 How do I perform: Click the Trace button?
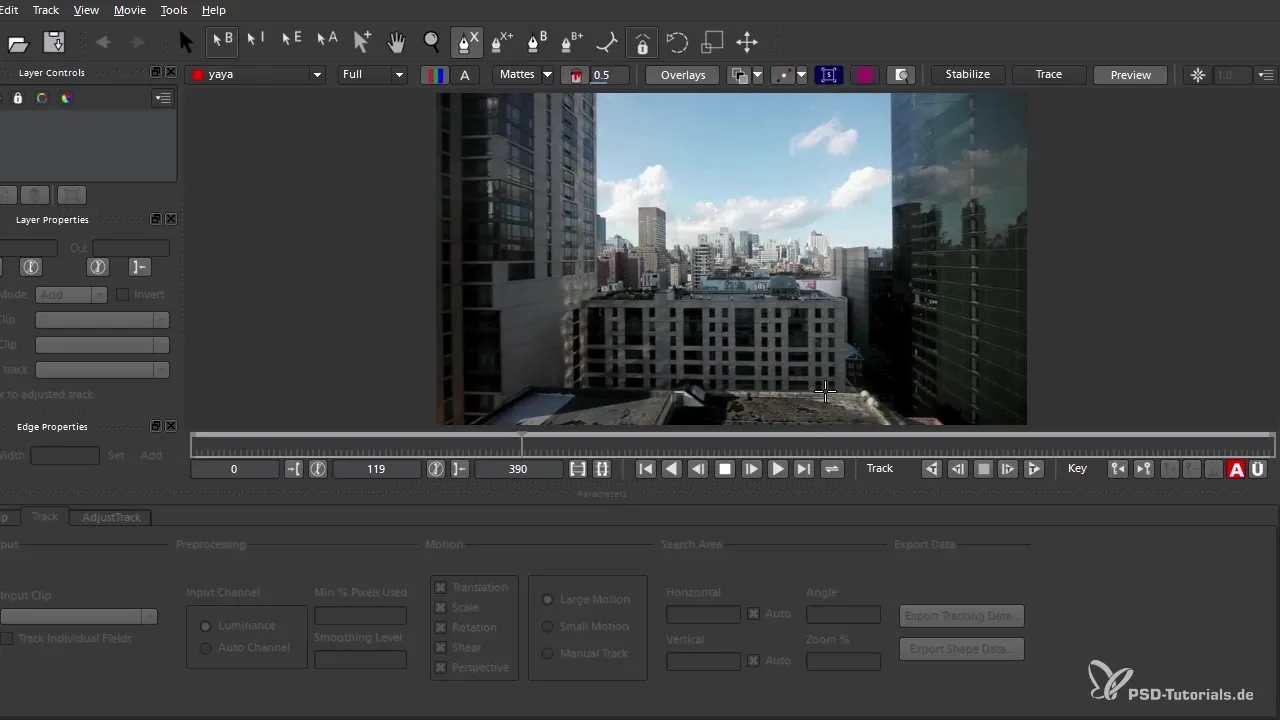[x=1049, y=75]
